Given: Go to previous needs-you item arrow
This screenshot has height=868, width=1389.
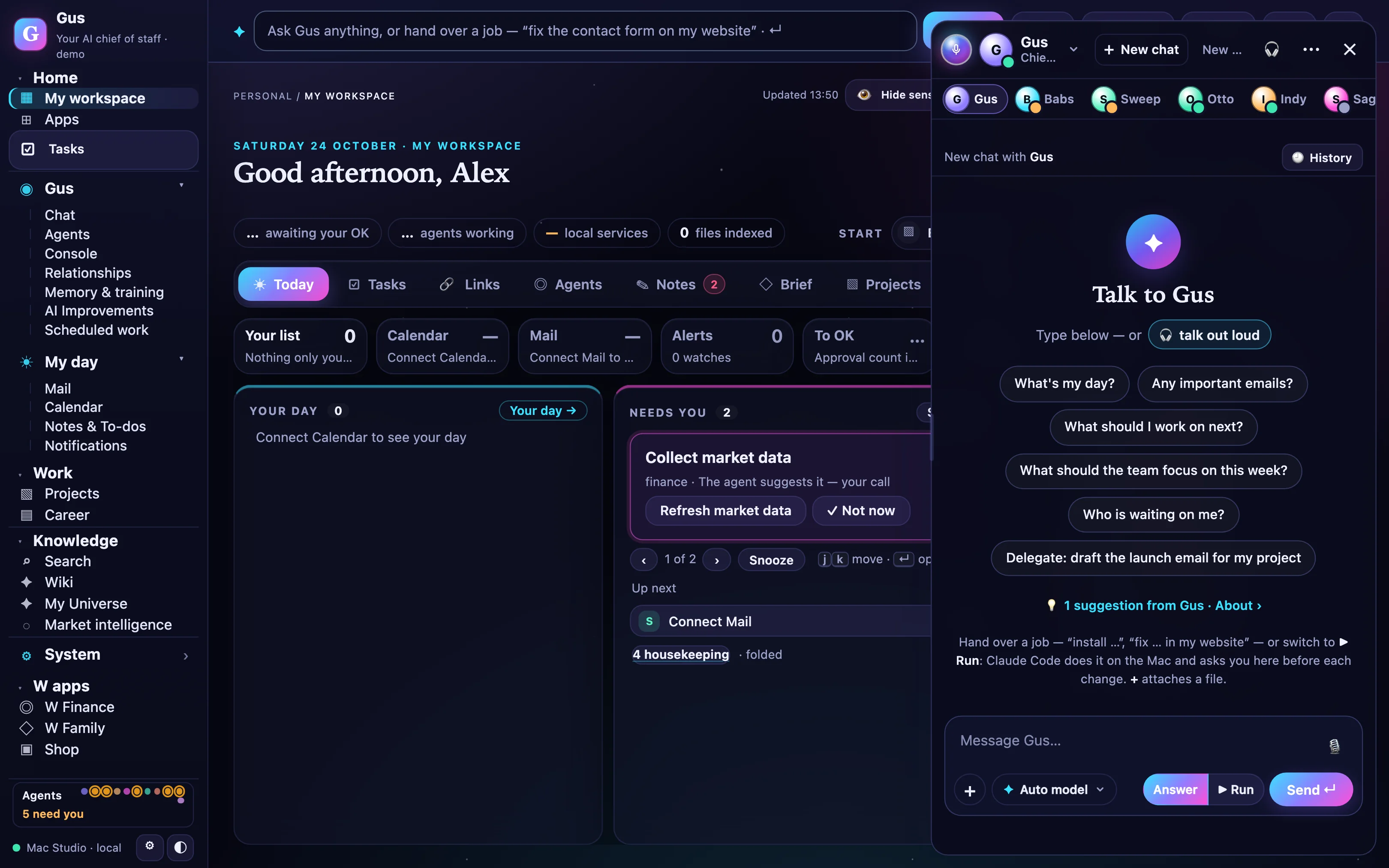Looking at the screenshot, I should point(644,560).
